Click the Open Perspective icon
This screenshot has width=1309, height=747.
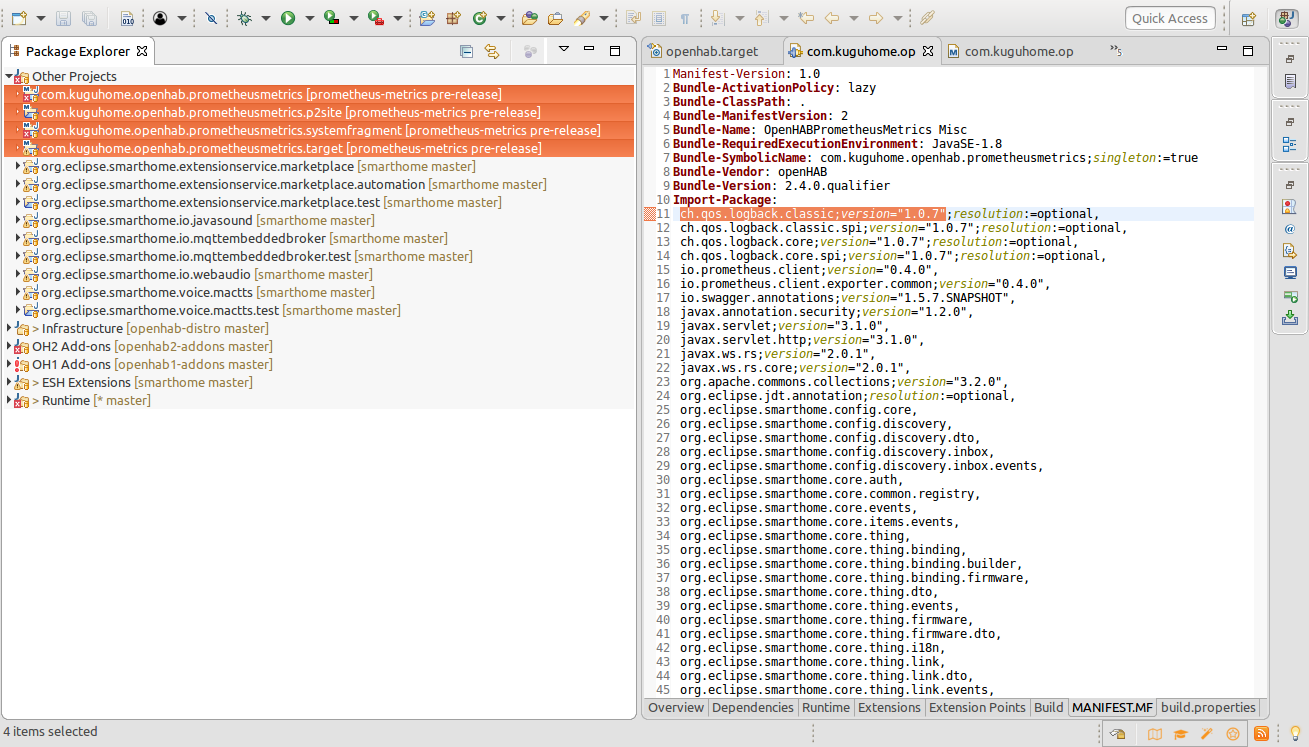pos(1248,18)
